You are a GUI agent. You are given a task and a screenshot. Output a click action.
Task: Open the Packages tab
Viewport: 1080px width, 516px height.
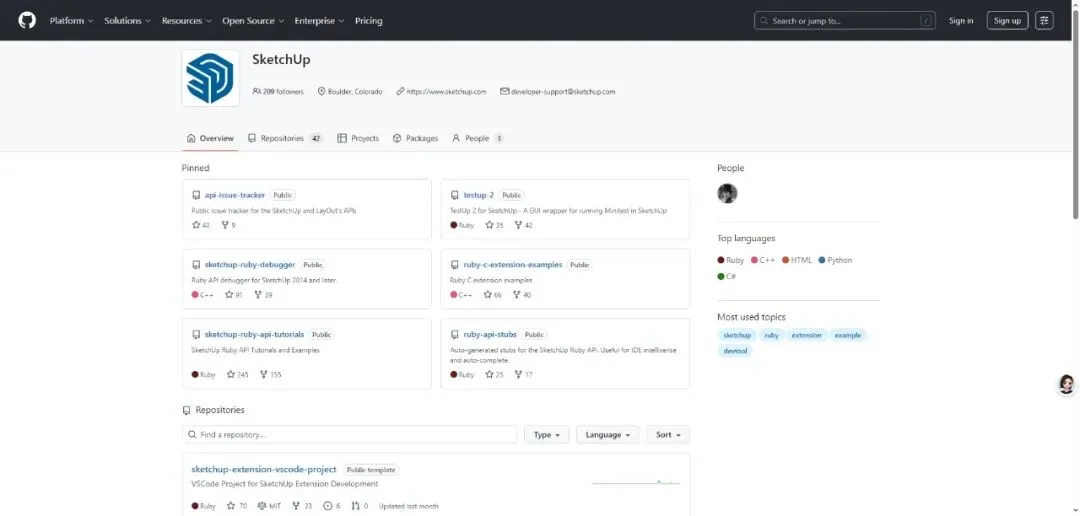click(415, 138)
